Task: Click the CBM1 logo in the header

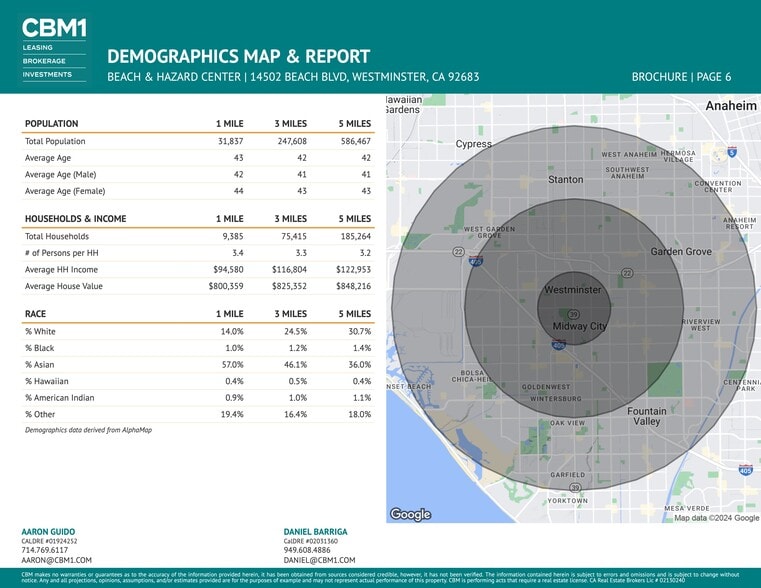Action: (x=53, y=27)
